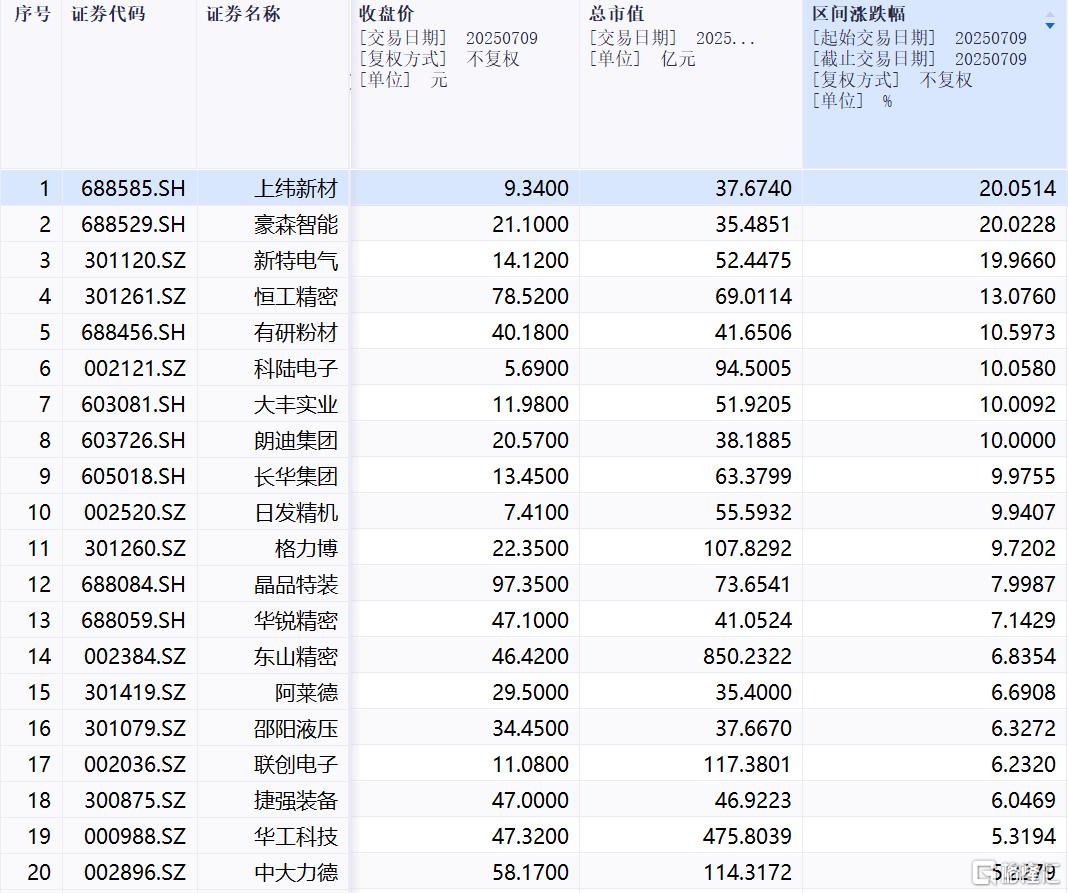Select market cap value 94.5005

[753, 369]
